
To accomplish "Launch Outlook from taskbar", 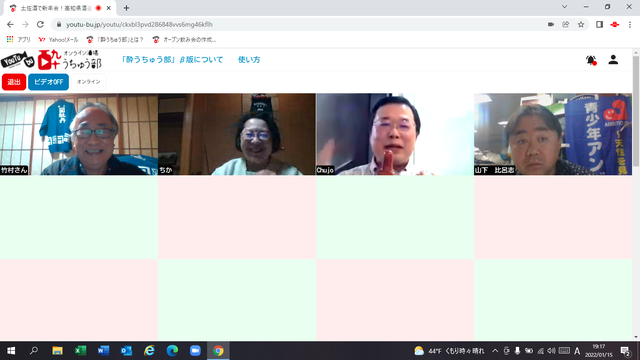I will (126, 351).
